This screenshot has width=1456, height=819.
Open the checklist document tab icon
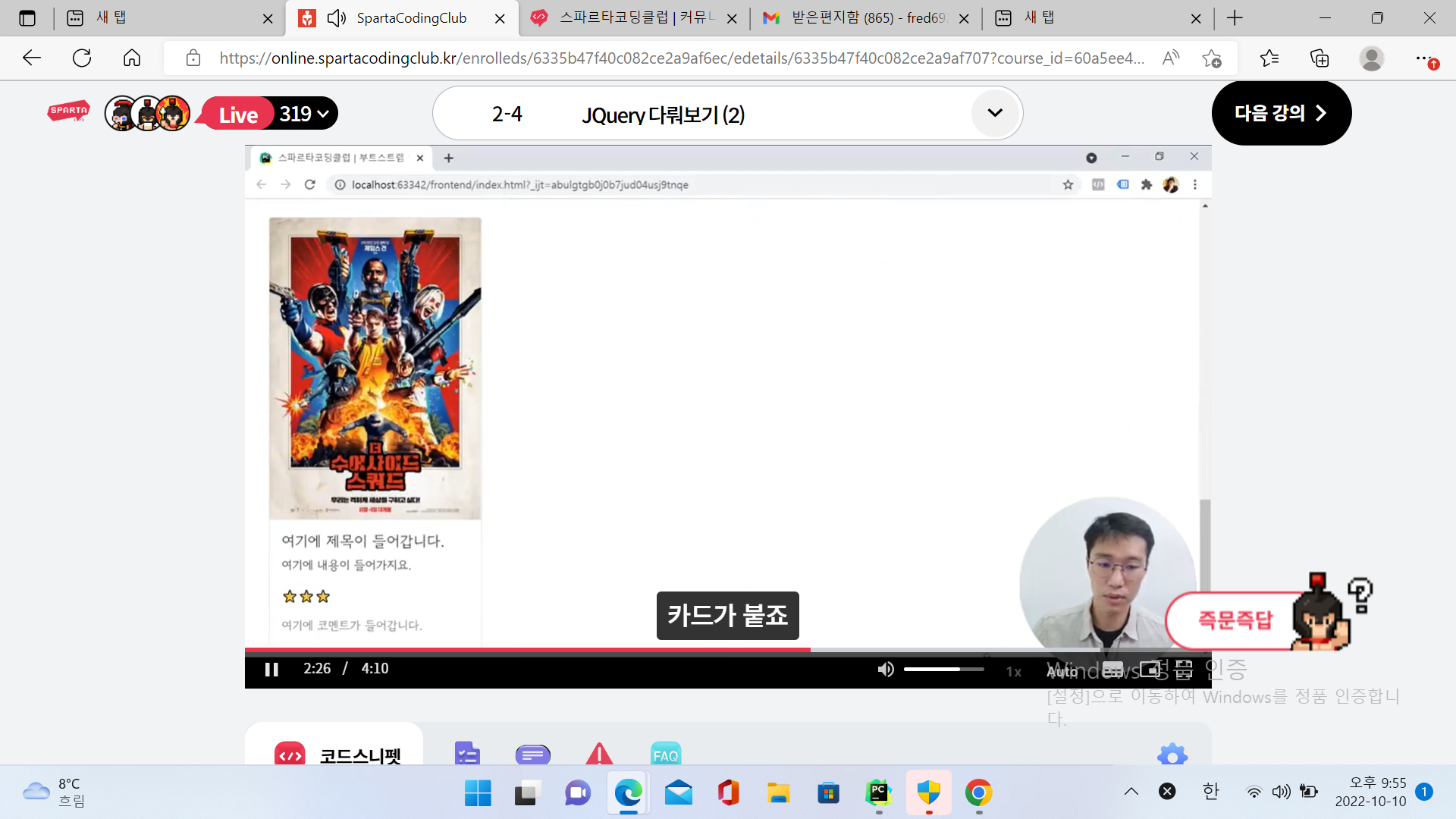pyautogui.click(x=467, y=753)
